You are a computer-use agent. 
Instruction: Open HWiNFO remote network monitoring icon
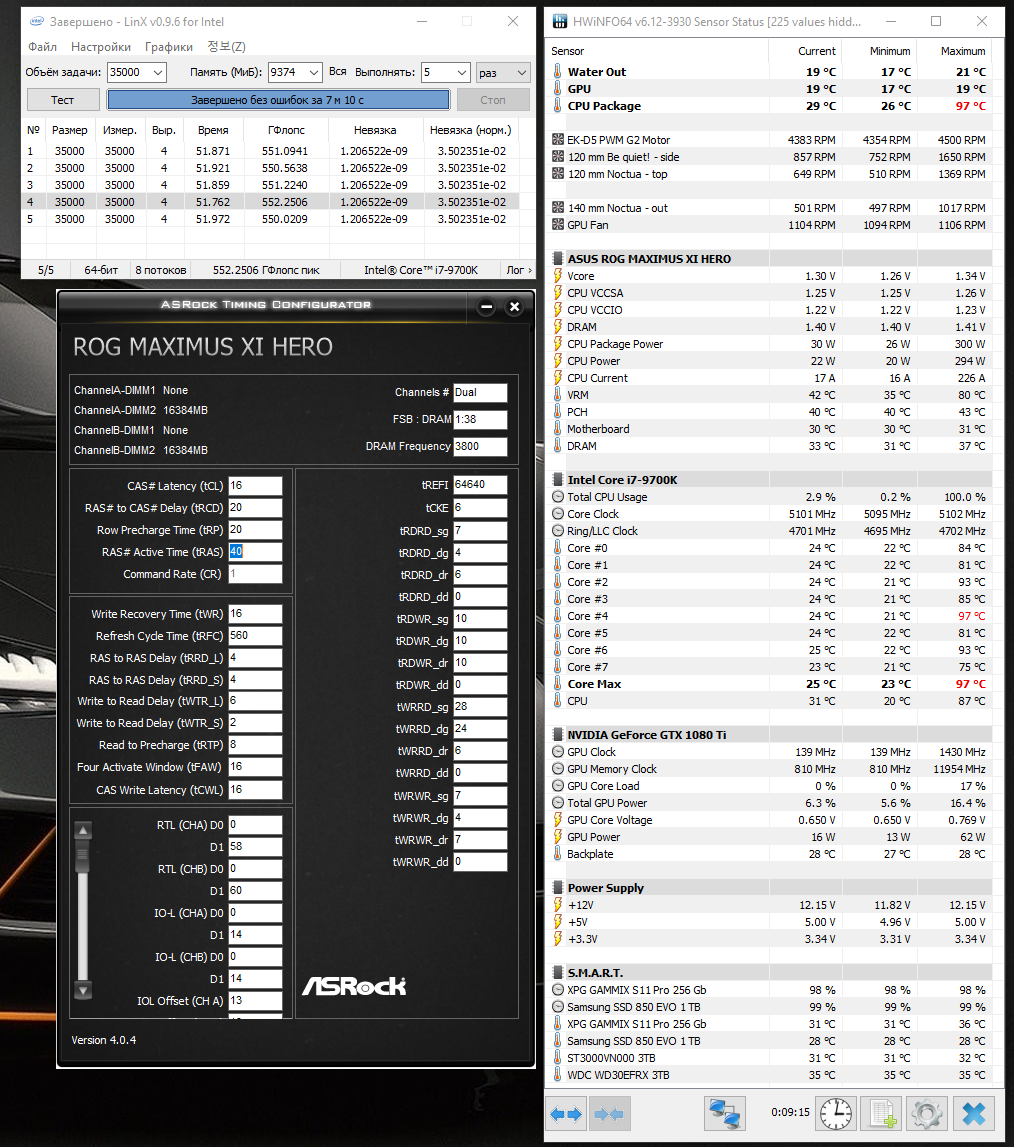pos(724,1114)
